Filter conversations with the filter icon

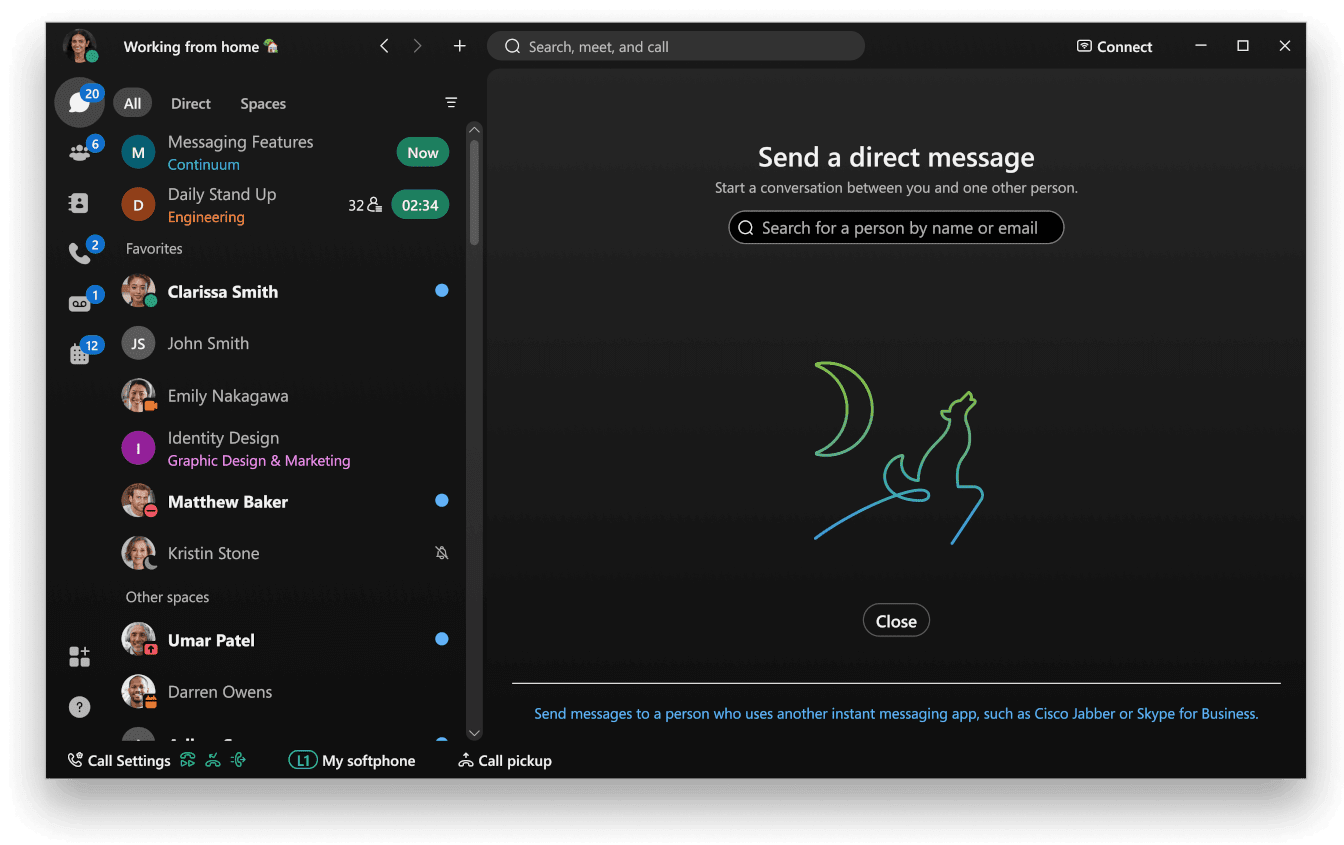click(x=450, y=102)
